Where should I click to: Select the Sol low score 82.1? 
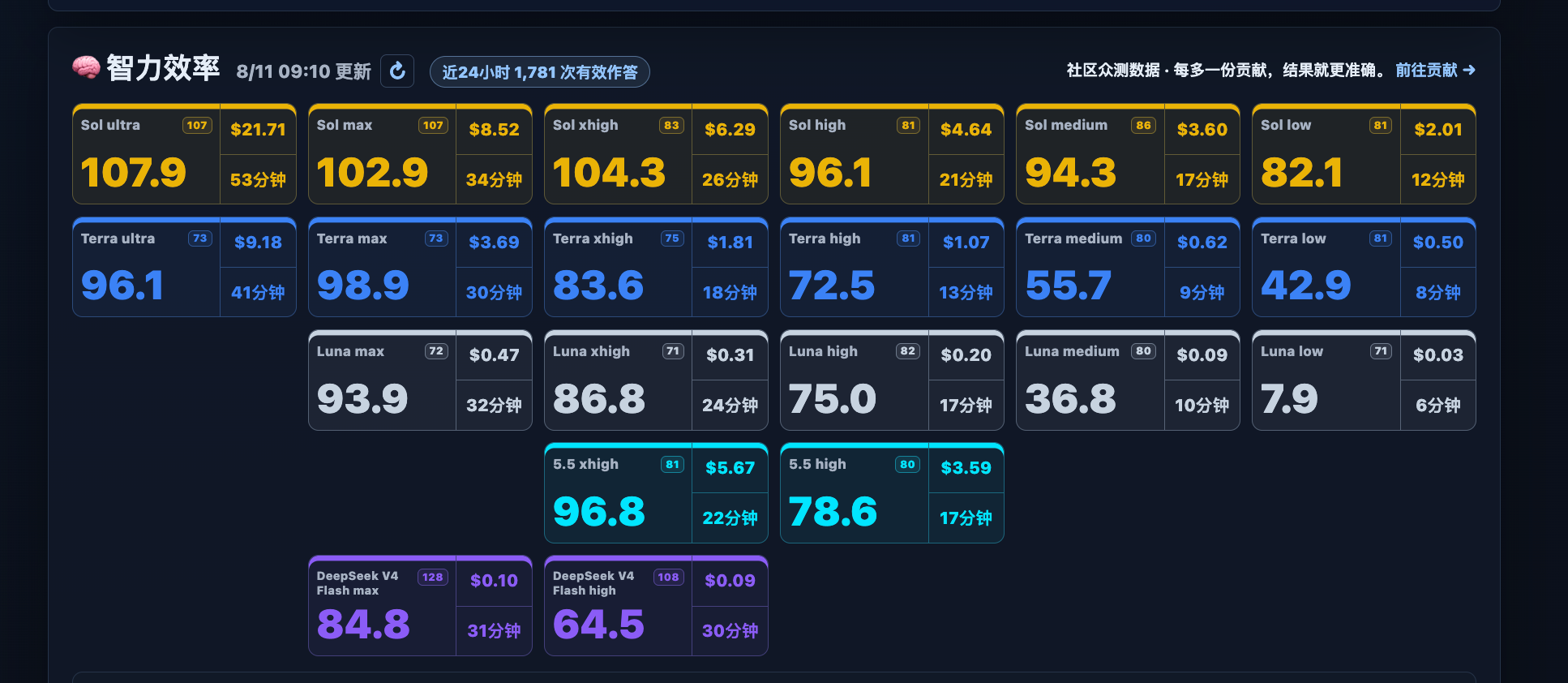tap(1301, 173)
